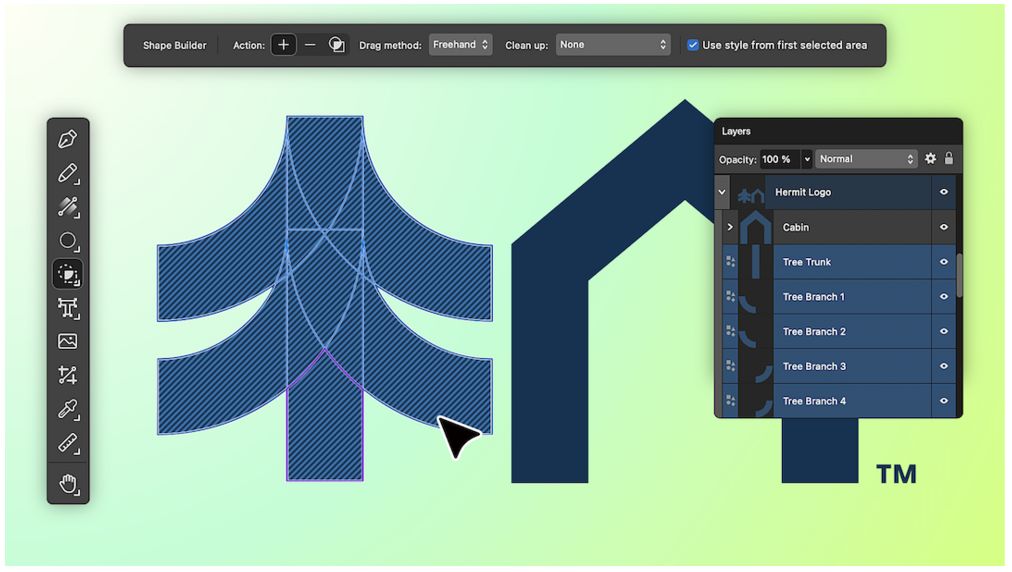Click the layer Opacity value field

777,159
